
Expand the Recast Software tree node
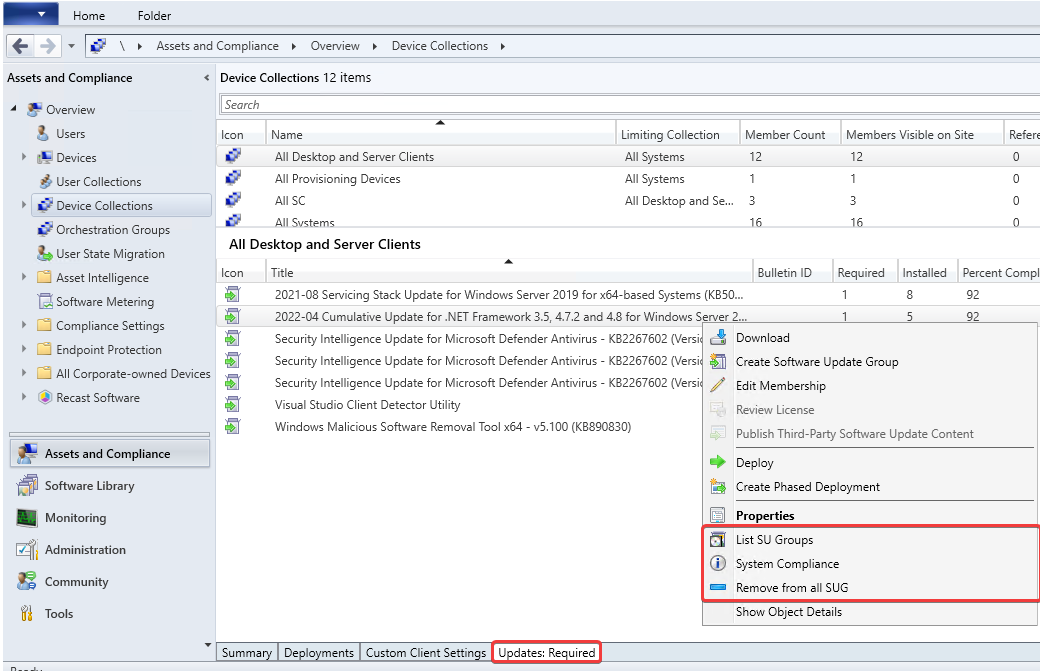[x=24, y=396]
